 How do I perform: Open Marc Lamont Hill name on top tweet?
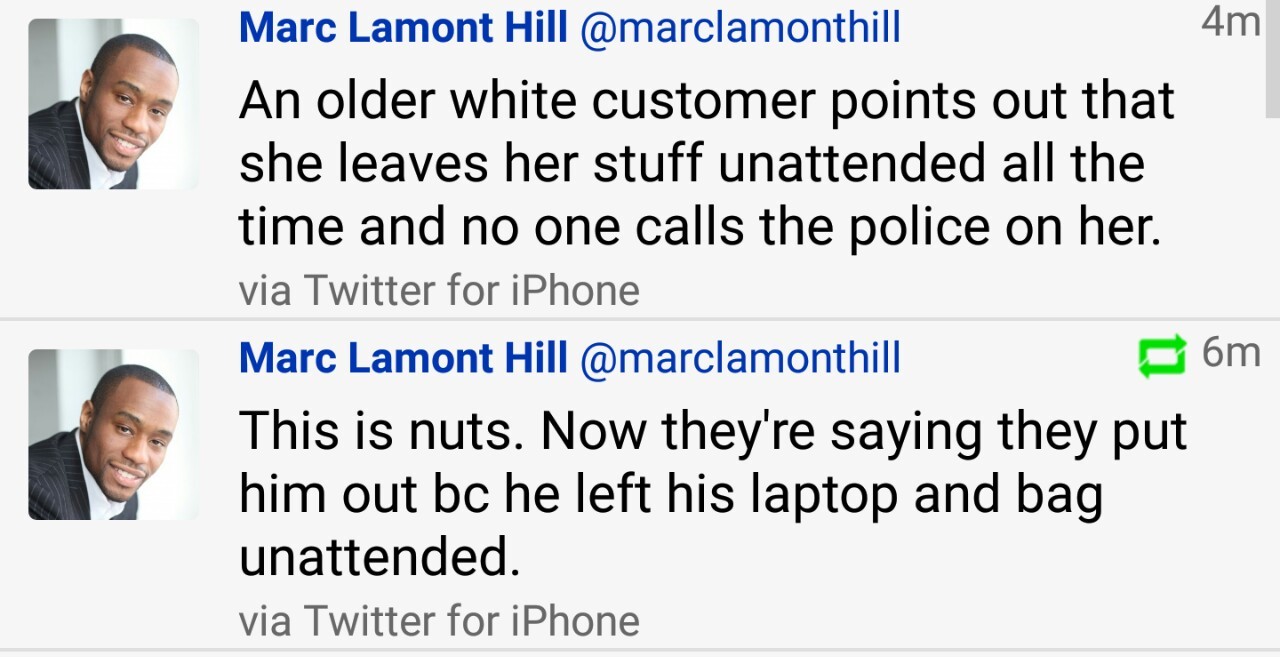point(404,26)
